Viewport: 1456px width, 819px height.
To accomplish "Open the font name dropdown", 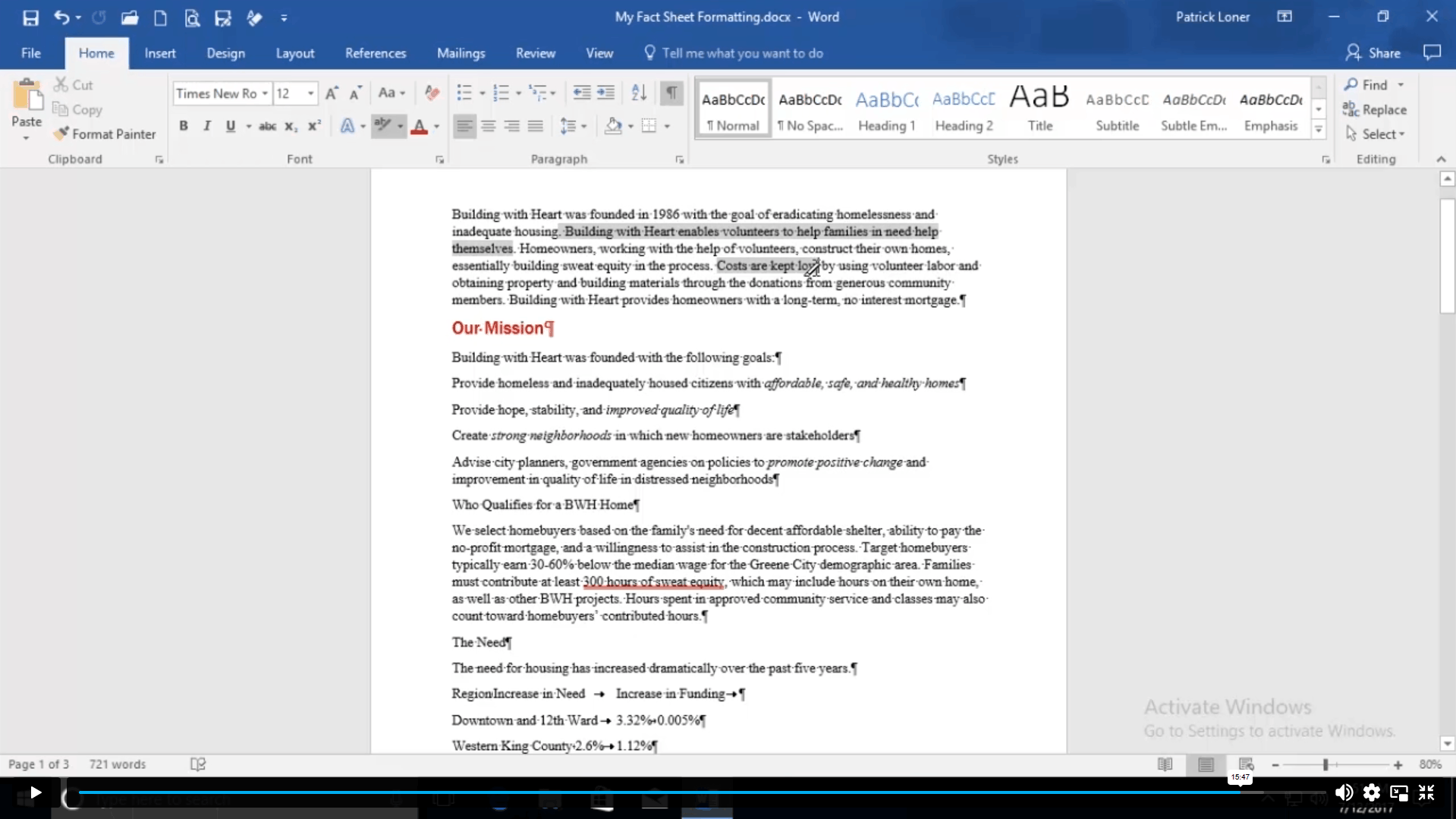I will (265, 93).
